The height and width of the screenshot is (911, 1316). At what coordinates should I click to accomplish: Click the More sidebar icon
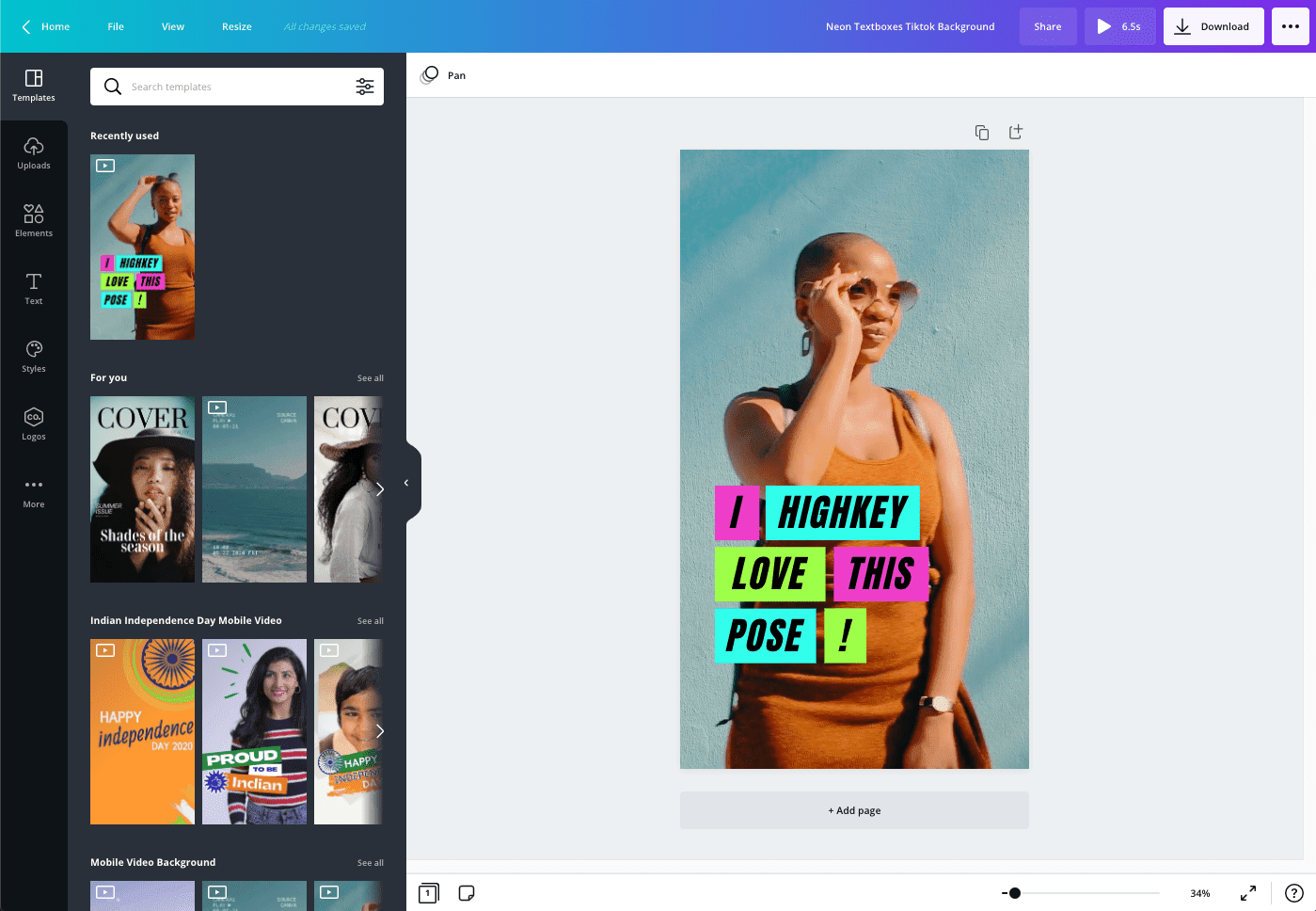pos(33,490)
